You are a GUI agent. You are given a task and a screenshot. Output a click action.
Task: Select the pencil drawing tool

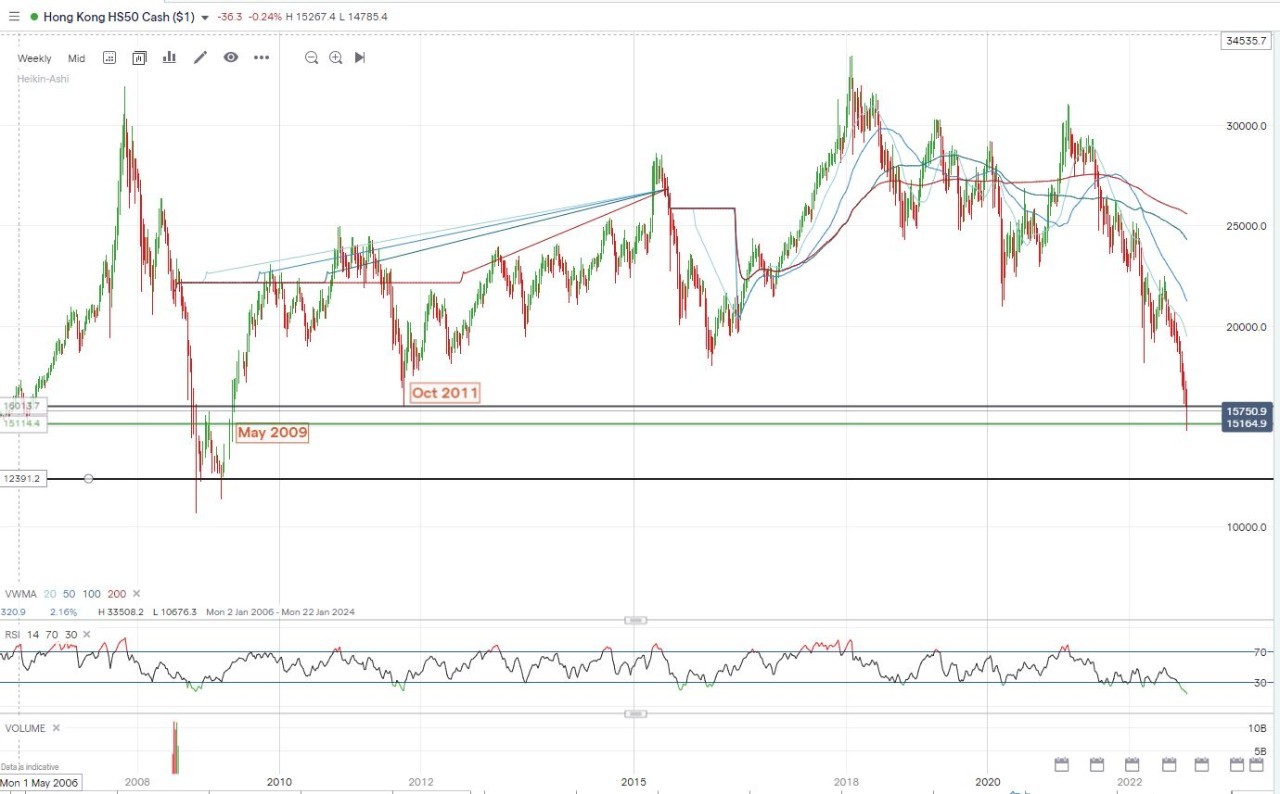[x=200, y=58]
